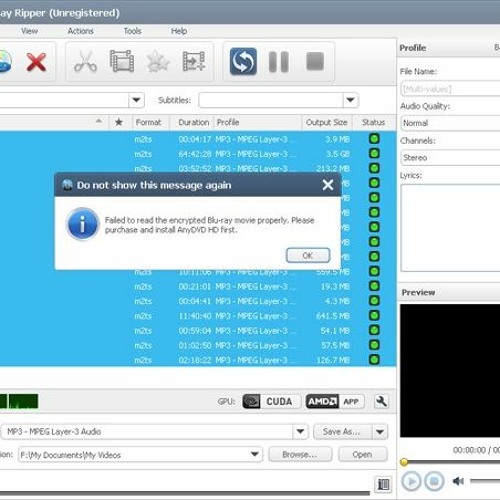
Task: Open the Save As dropdown arrow
Action: (x=380, y=432)
